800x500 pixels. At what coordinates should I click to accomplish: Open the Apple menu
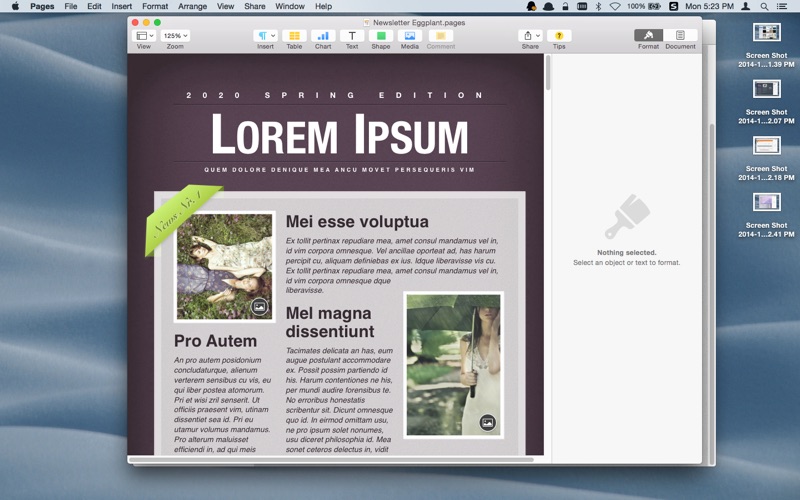click(15, 6)
